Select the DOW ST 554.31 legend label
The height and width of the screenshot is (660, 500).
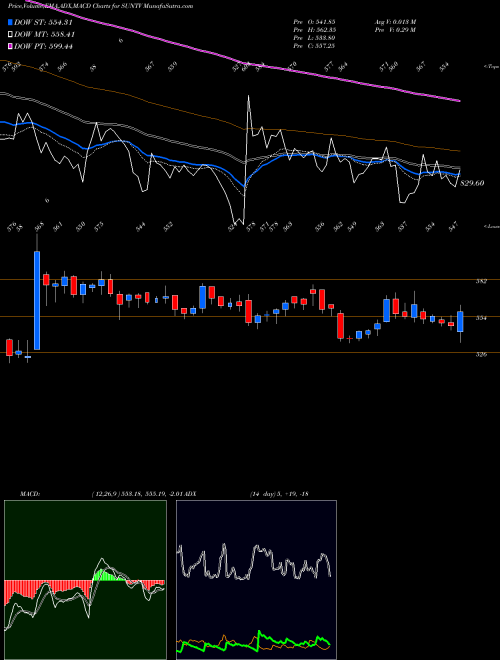point(43,22)
